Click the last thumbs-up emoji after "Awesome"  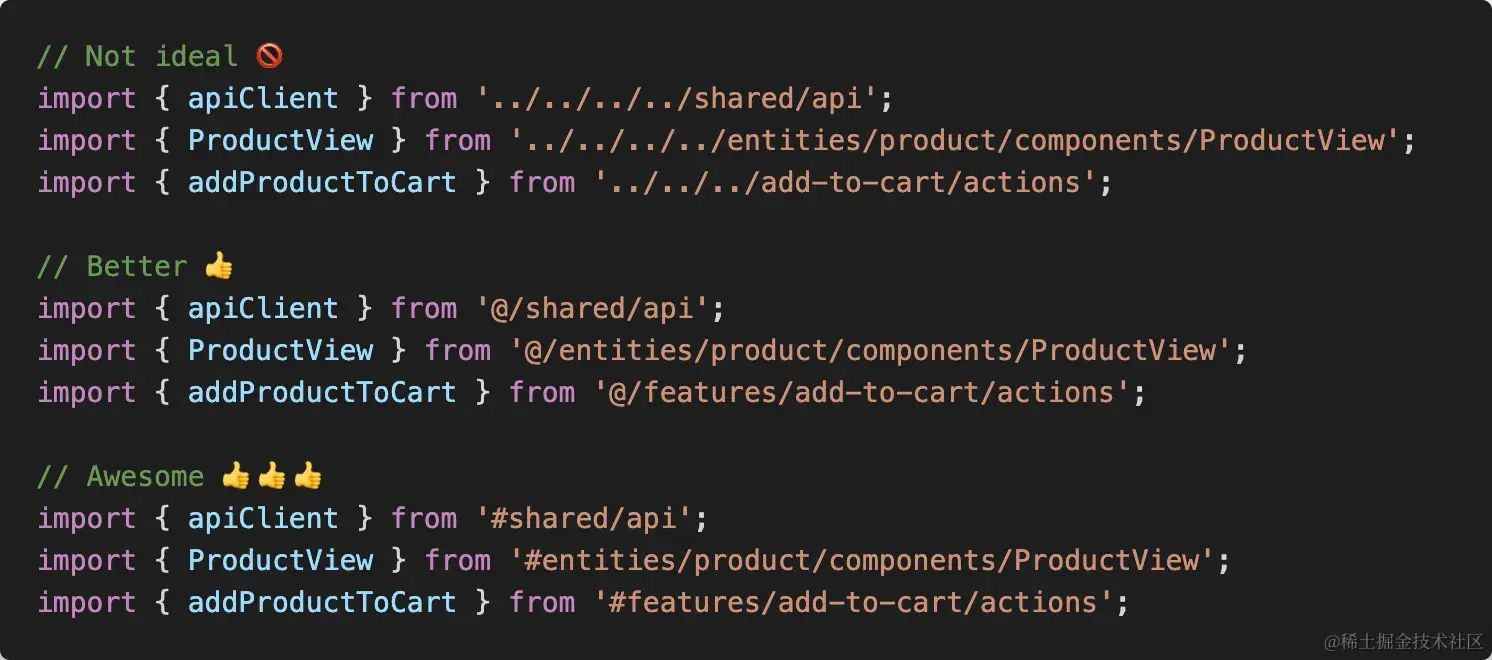[x=307, y=476]
